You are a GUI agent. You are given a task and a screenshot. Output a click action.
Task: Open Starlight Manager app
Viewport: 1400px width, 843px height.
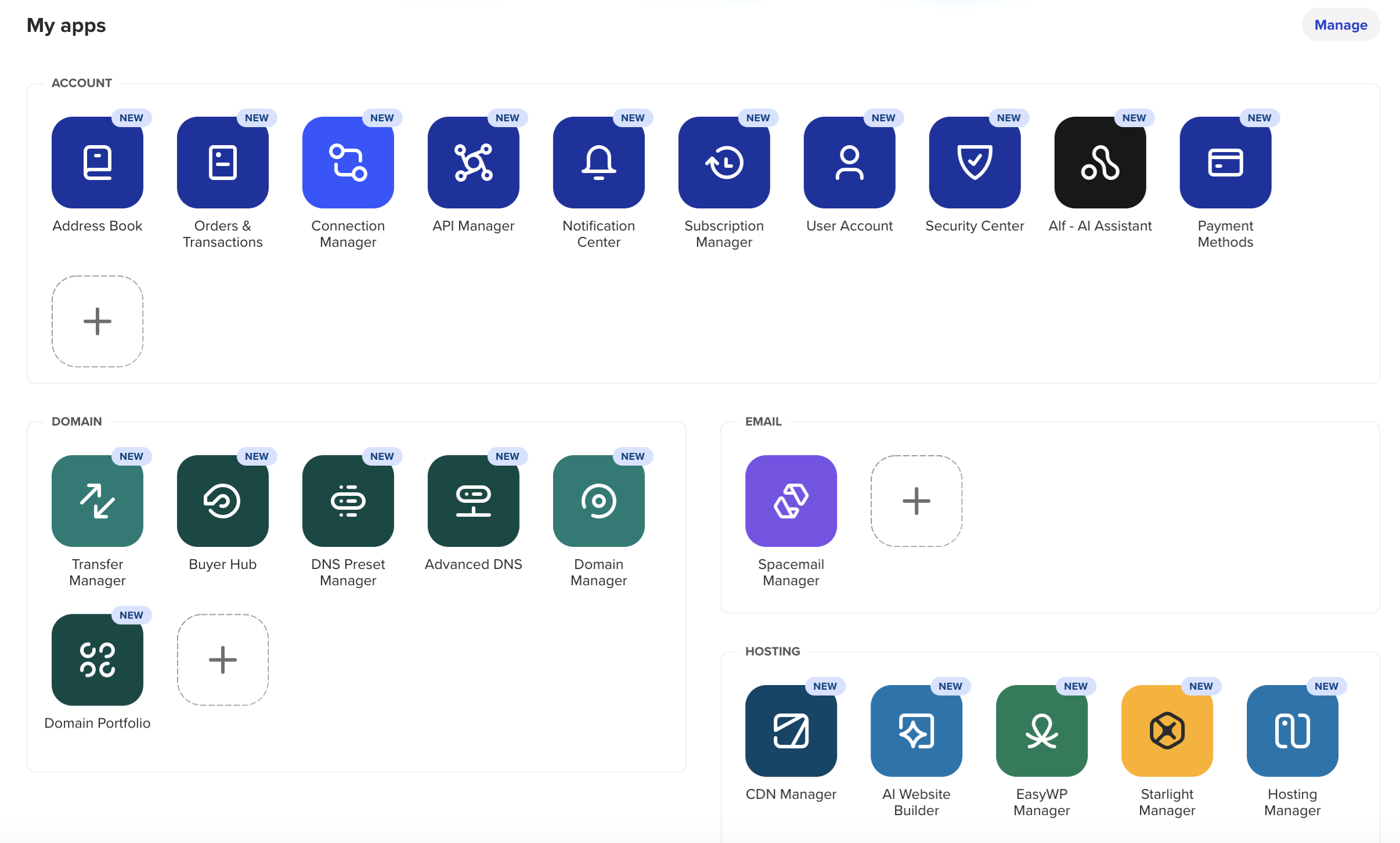(x=1167, y=731)
